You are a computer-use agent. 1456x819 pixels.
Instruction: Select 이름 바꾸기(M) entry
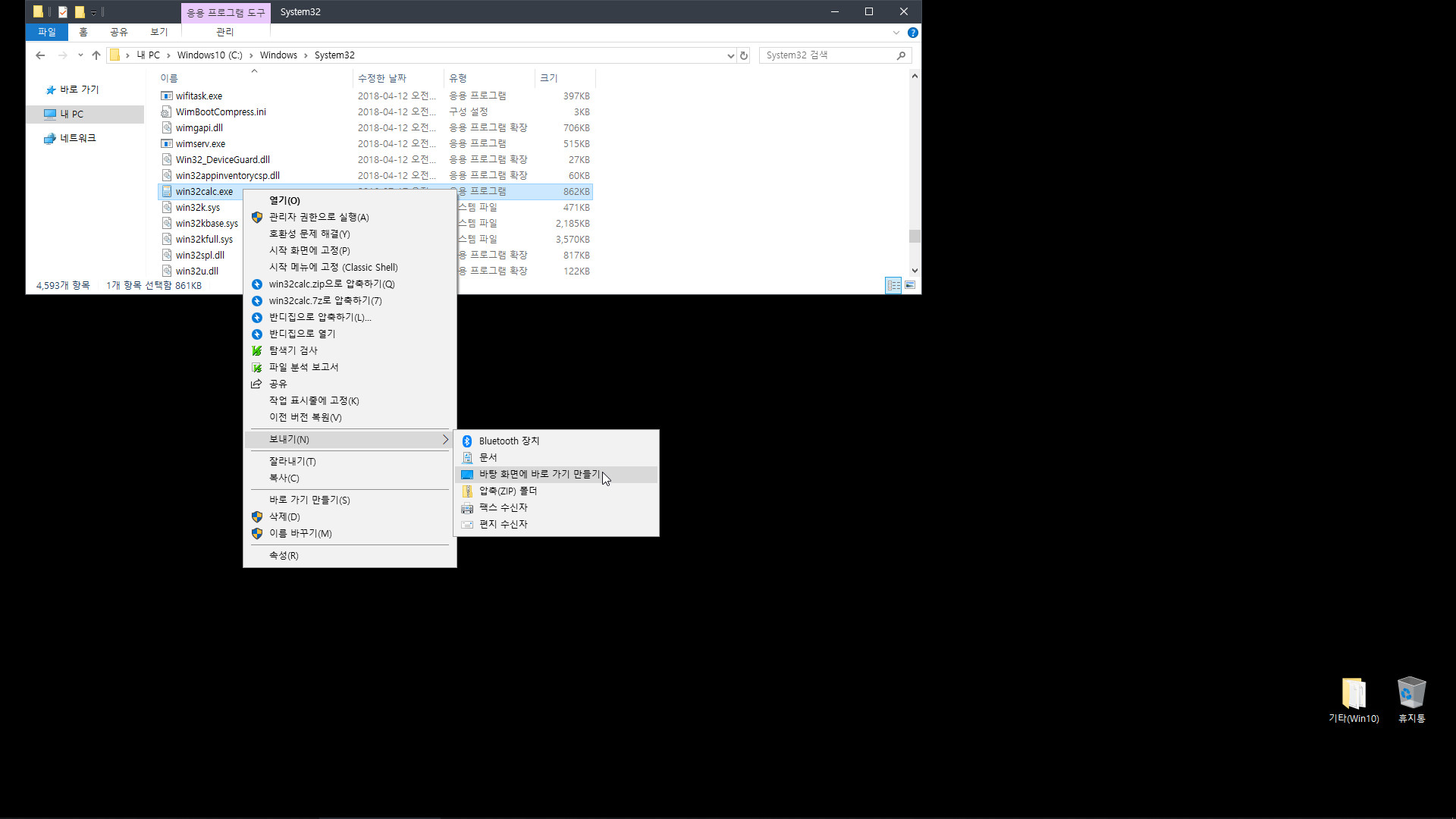point(350,533)
